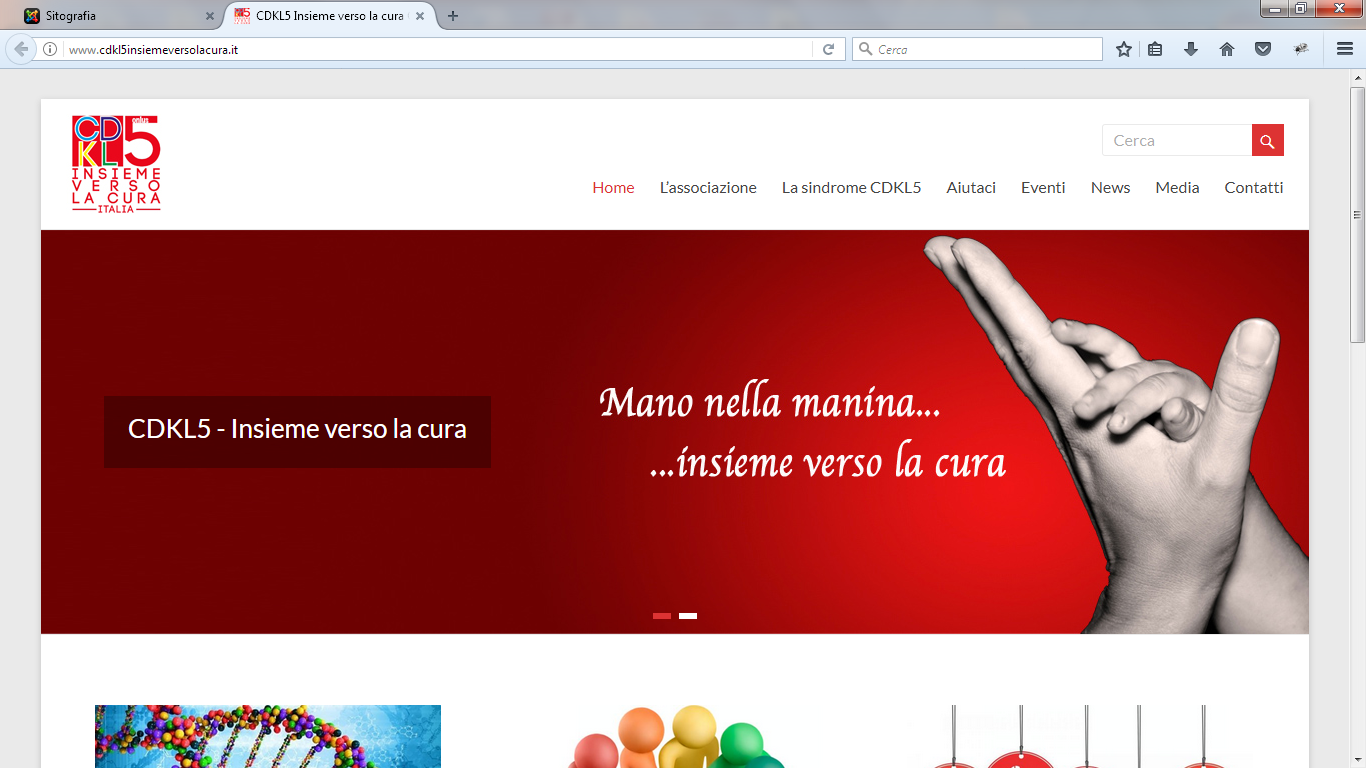Screen dimensions: 1366x768
Task: Open a new tab with plus button
Action: (453, 16)
